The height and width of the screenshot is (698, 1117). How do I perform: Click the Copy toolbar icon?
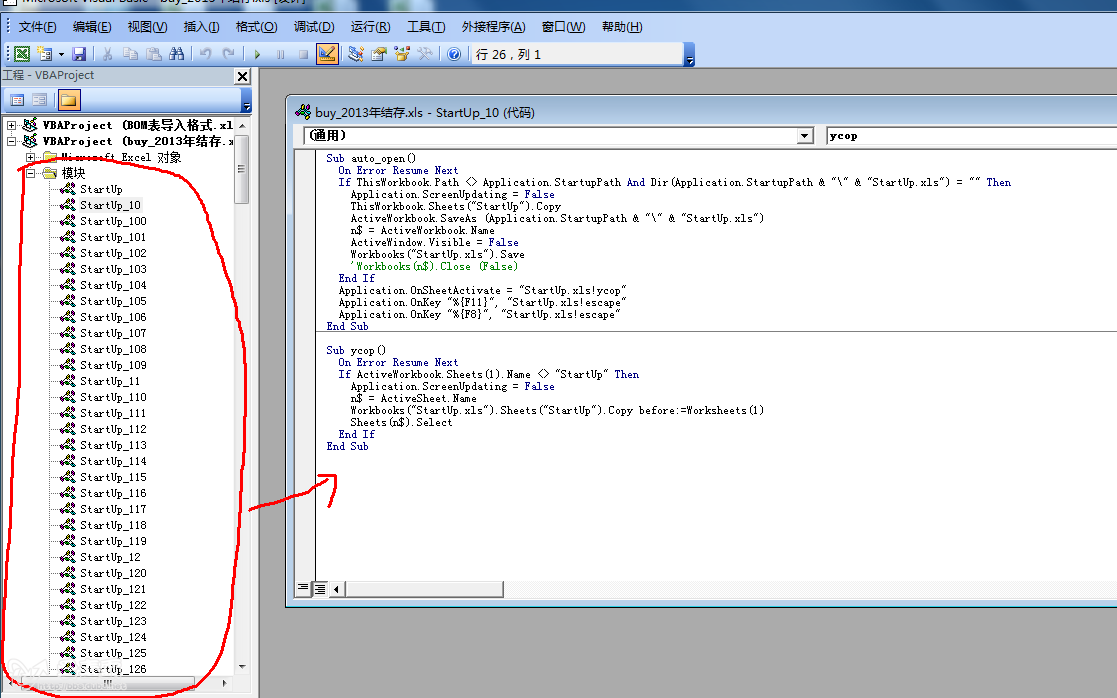[x=130, y=54]
